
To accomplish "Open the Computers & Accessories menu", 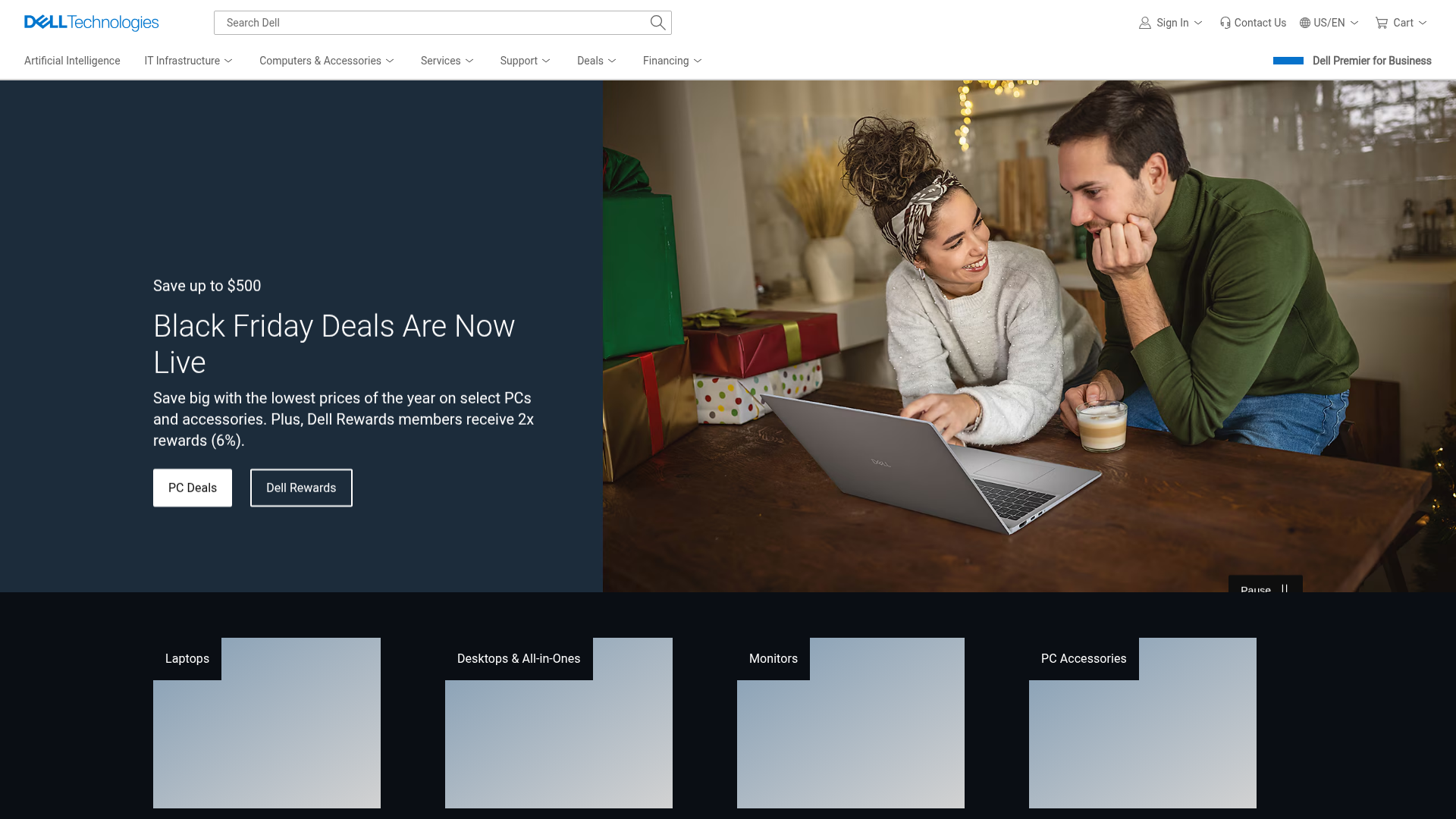I will coord(326,61).
